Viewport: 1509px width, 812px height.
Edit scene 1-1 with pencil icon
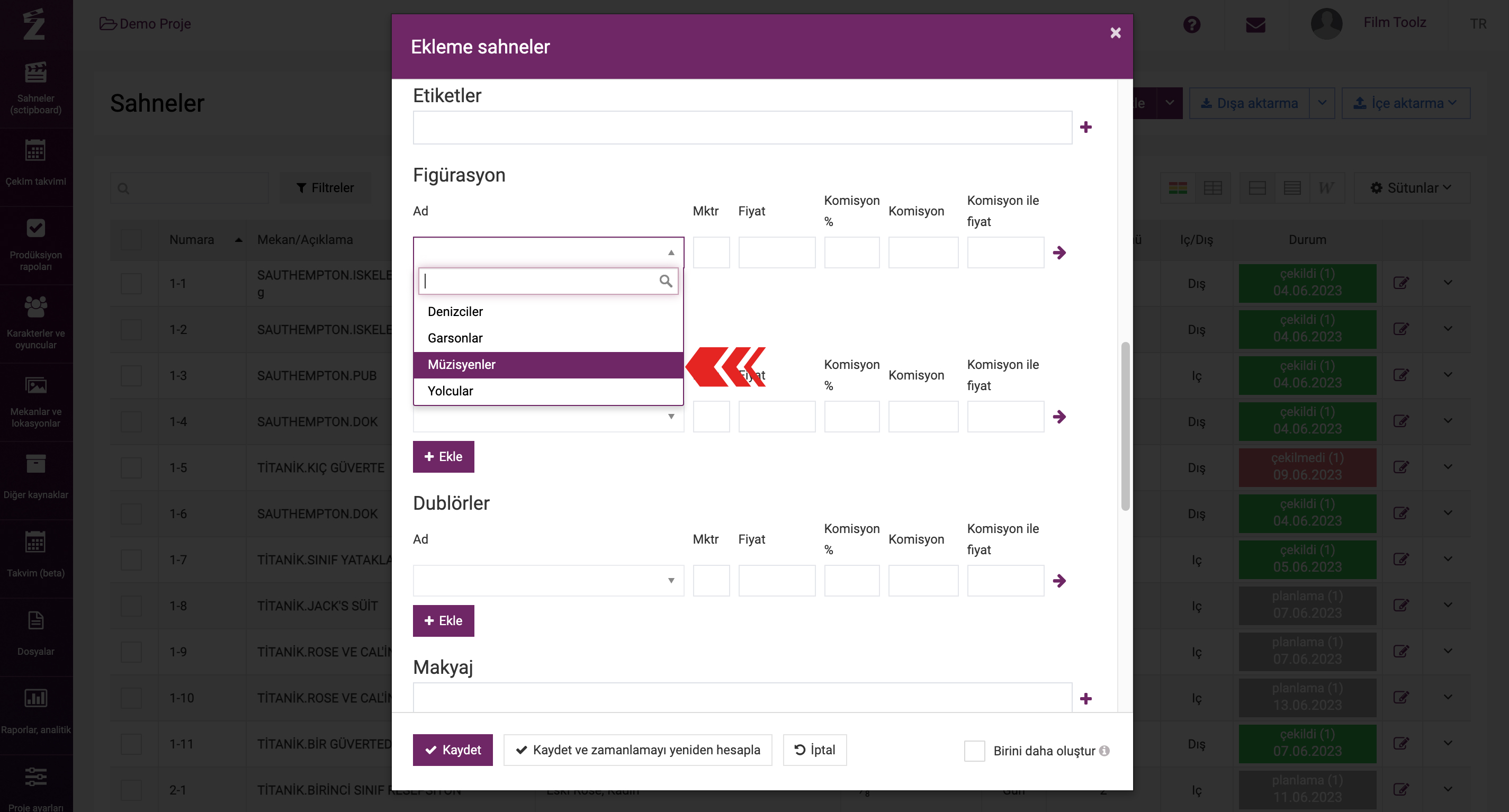pos(1400,283)
